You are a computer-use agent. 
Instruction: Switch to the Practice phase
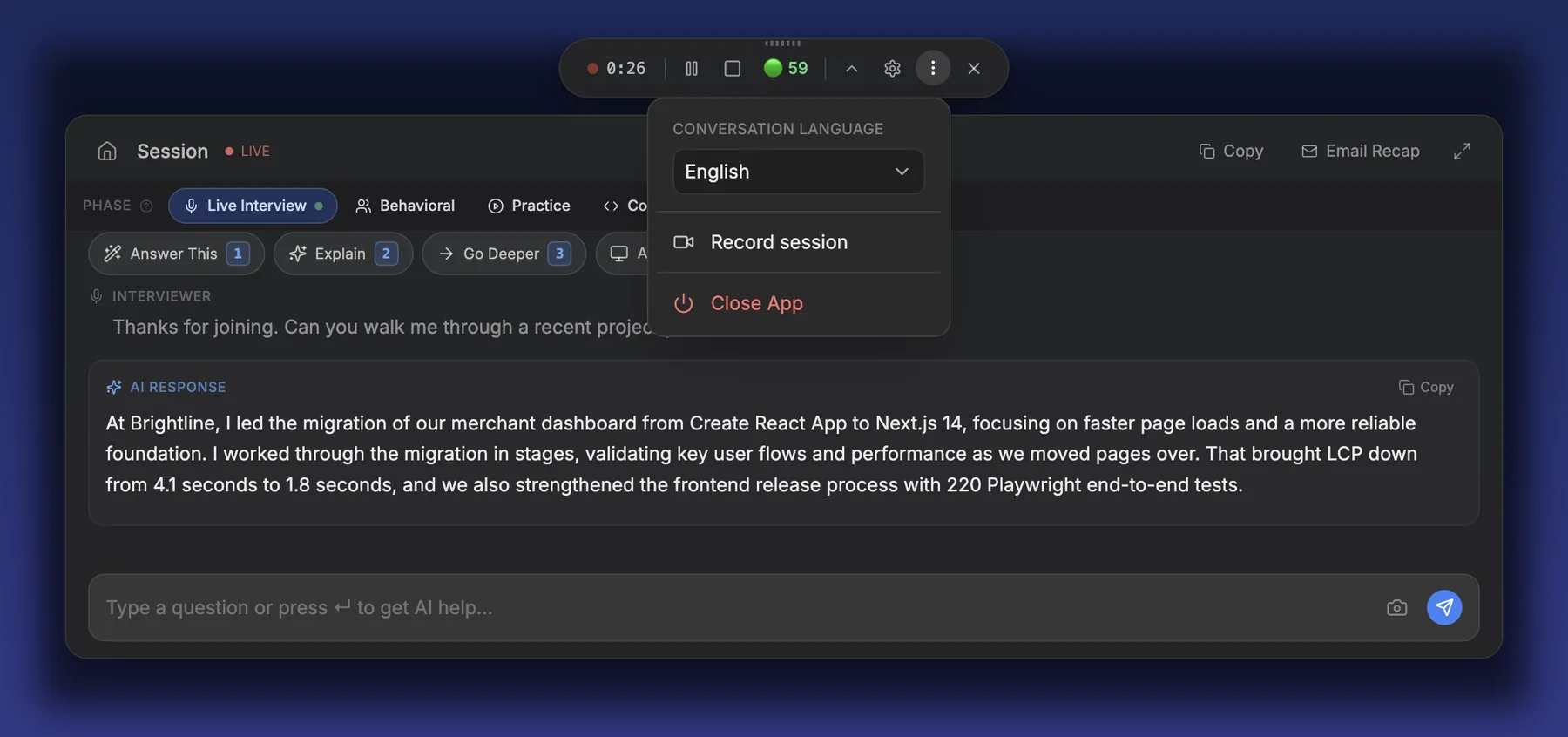529,206
